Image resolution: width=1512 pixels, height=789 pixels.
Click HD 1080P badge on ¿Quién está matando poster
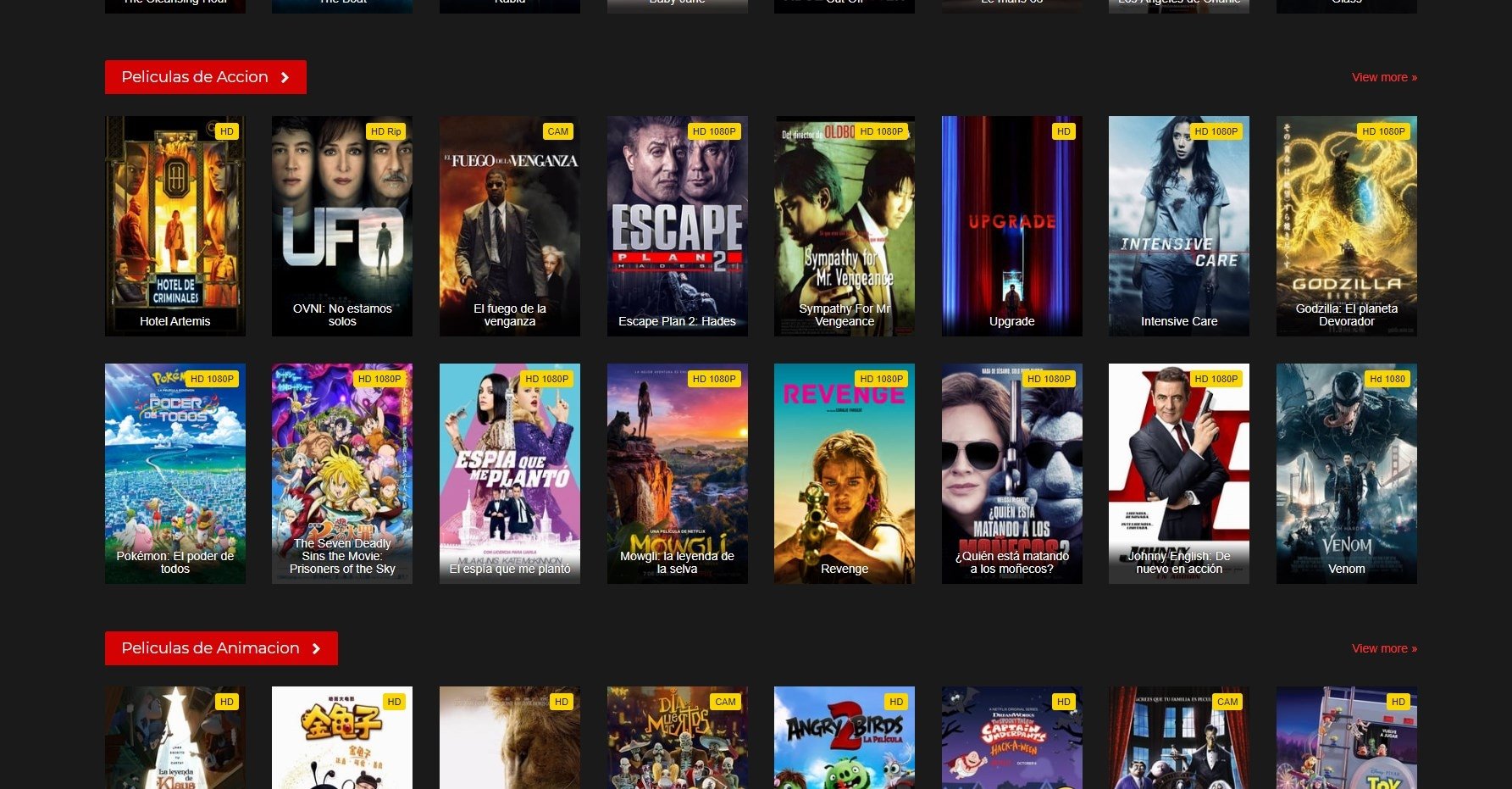(x=1049, y=379)
